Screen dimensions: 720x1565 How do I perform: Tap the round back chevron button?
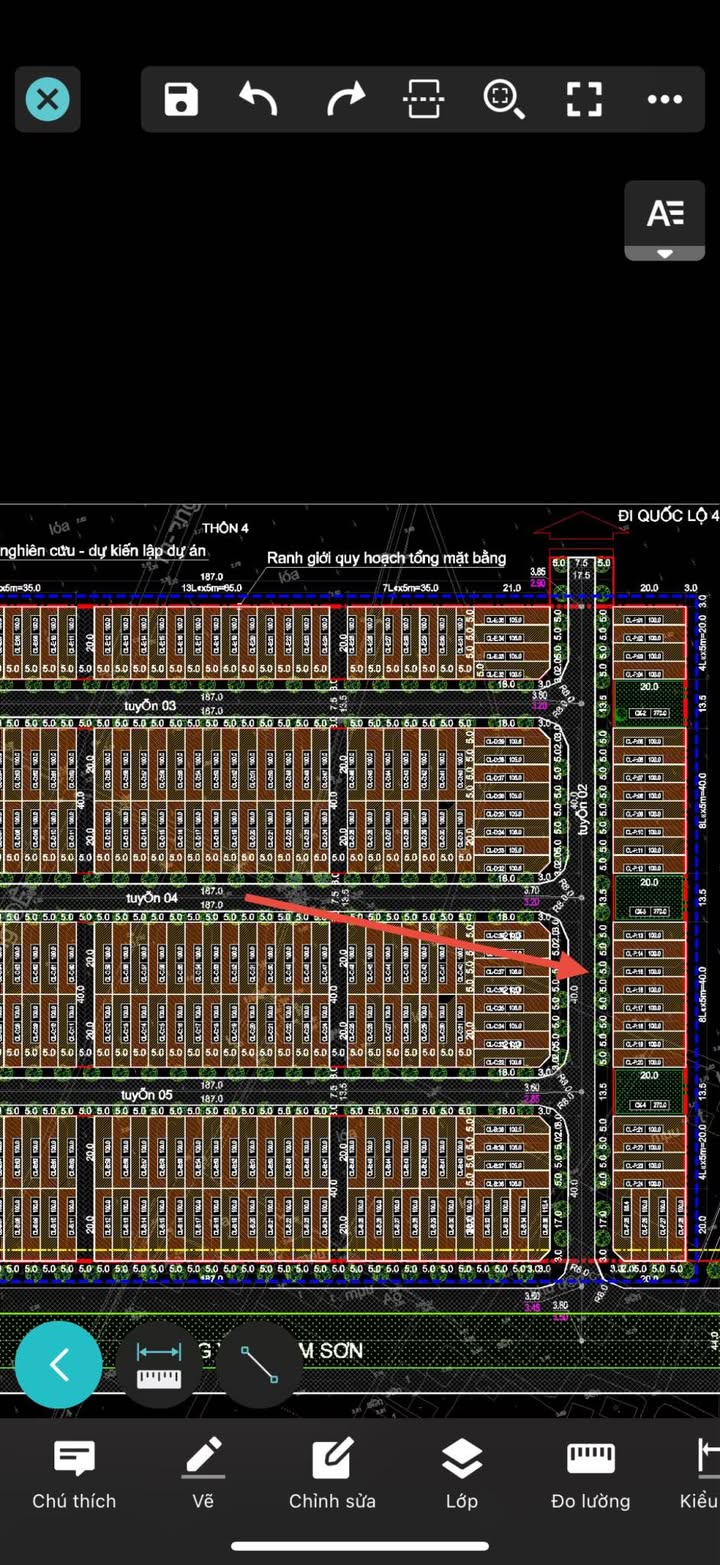(58, 1365)
